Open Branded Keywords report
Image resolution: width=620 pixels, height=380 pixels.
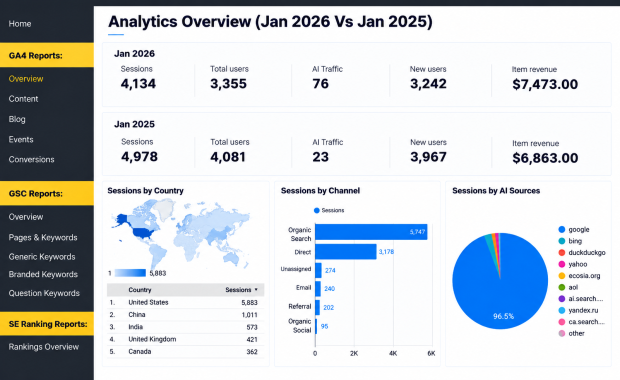[x=43, y=274]
